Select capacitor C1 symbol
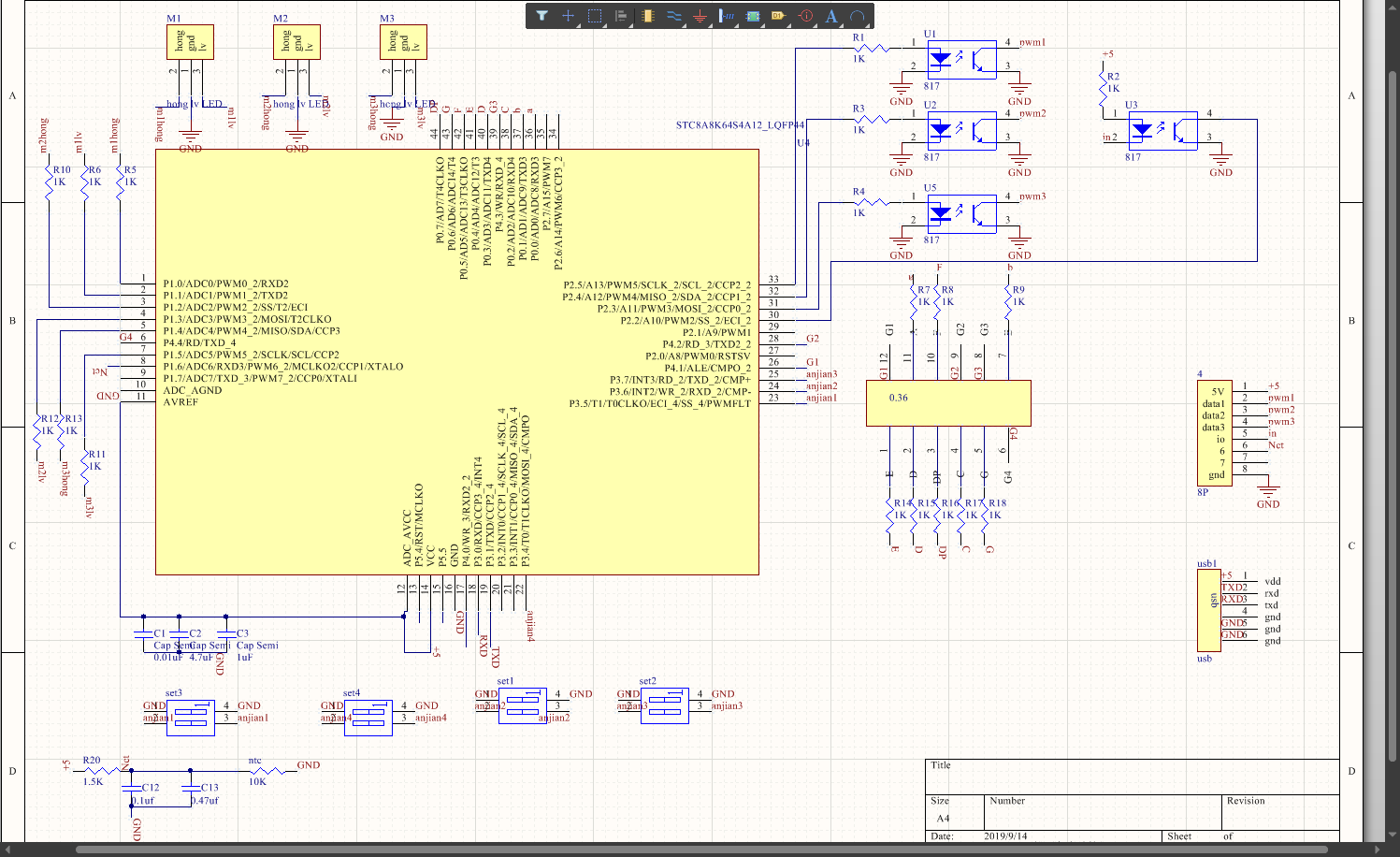Screen dimensions: 1400x857 143,635
